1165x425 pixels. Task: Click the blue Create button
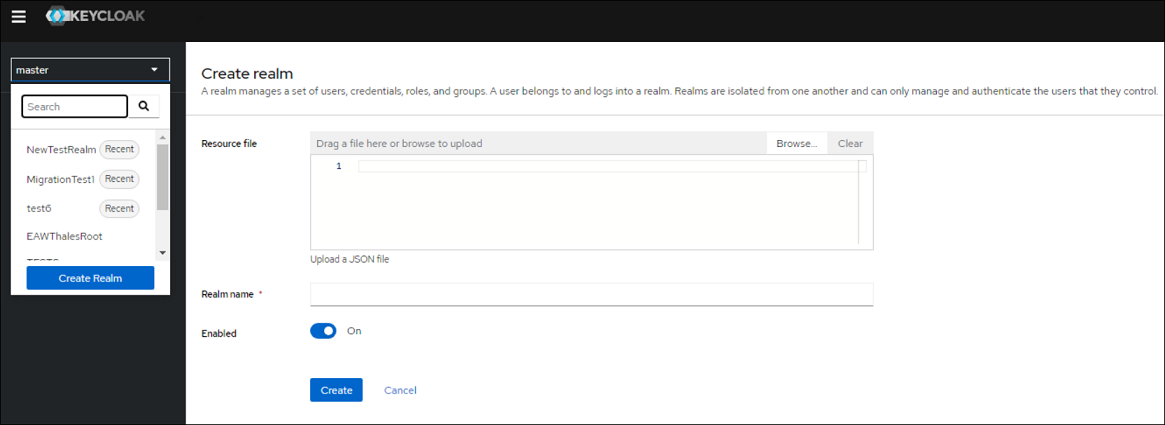point(336,390)
